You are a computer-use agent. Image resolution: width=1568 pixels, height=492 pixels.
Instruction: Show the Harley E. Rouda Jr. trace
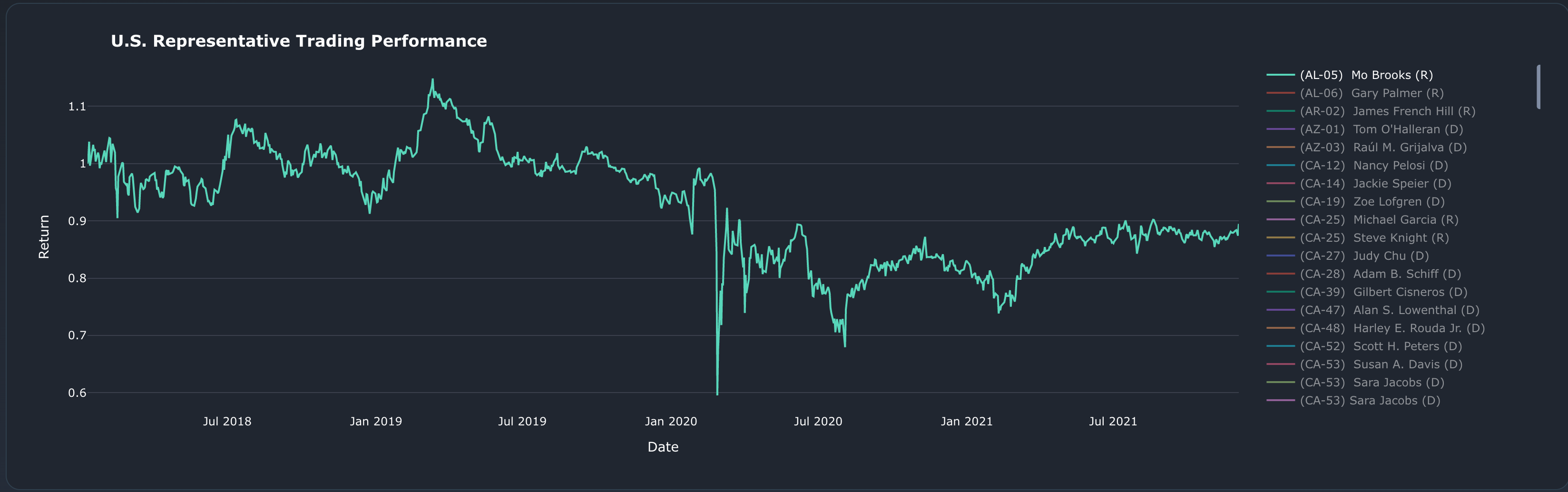coord(1376,328)
